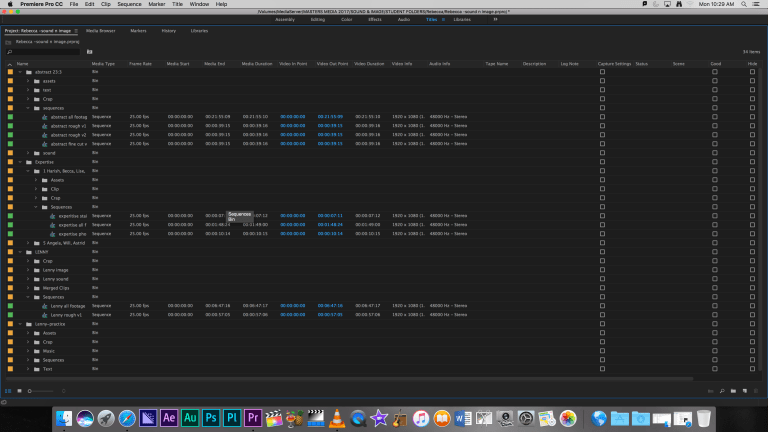Launch Adobe Audition from the dock
The width and height of the screenshot is (768, 432).
pyautogui.click(x=190, y=417)
